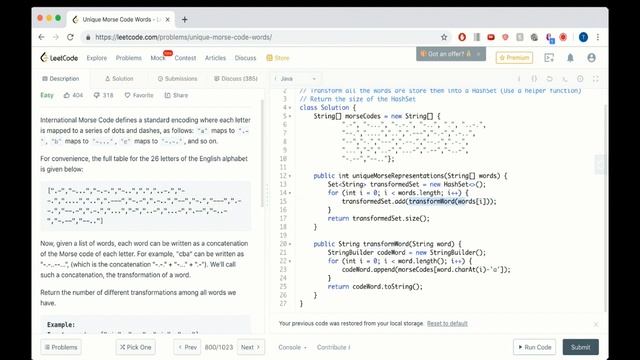Open Articles in top navigation
Screen dimensions: 640x360
216,58
